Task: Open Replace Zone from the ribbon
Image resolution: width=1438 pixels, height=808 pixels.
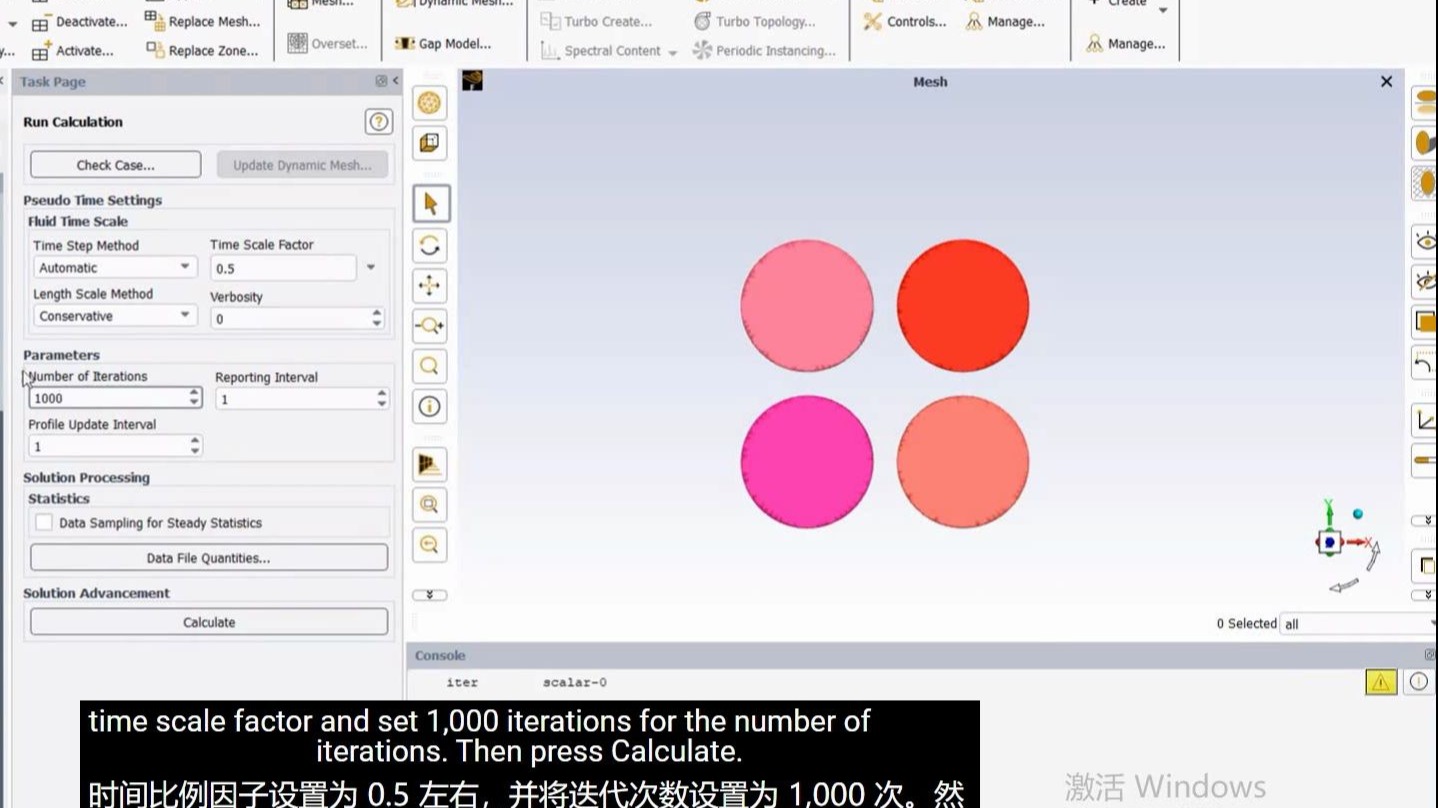Action: (203, 50)
